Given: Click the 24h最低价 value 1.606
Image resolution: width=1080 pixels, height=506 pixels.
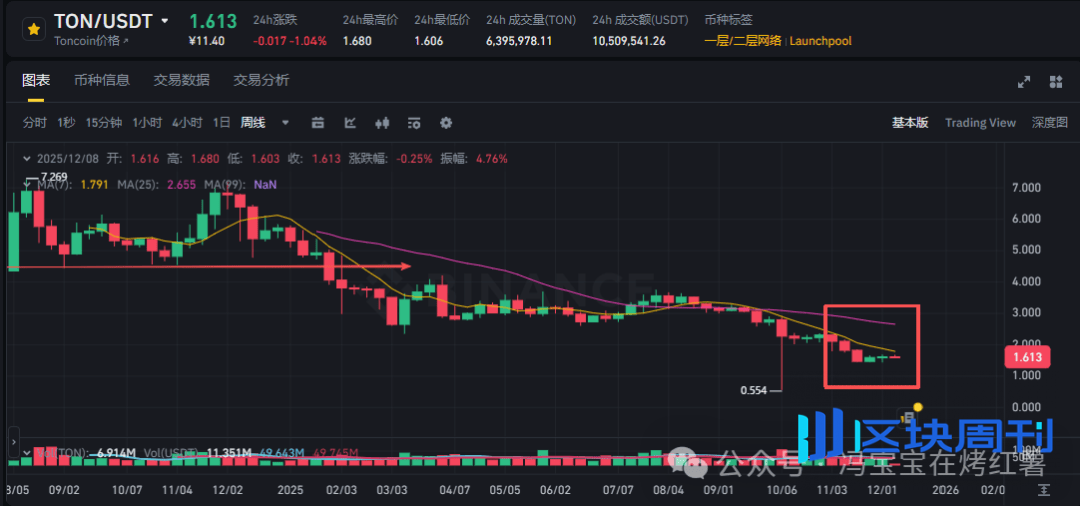Looking at the screenshot, I should tap(428, 41).
